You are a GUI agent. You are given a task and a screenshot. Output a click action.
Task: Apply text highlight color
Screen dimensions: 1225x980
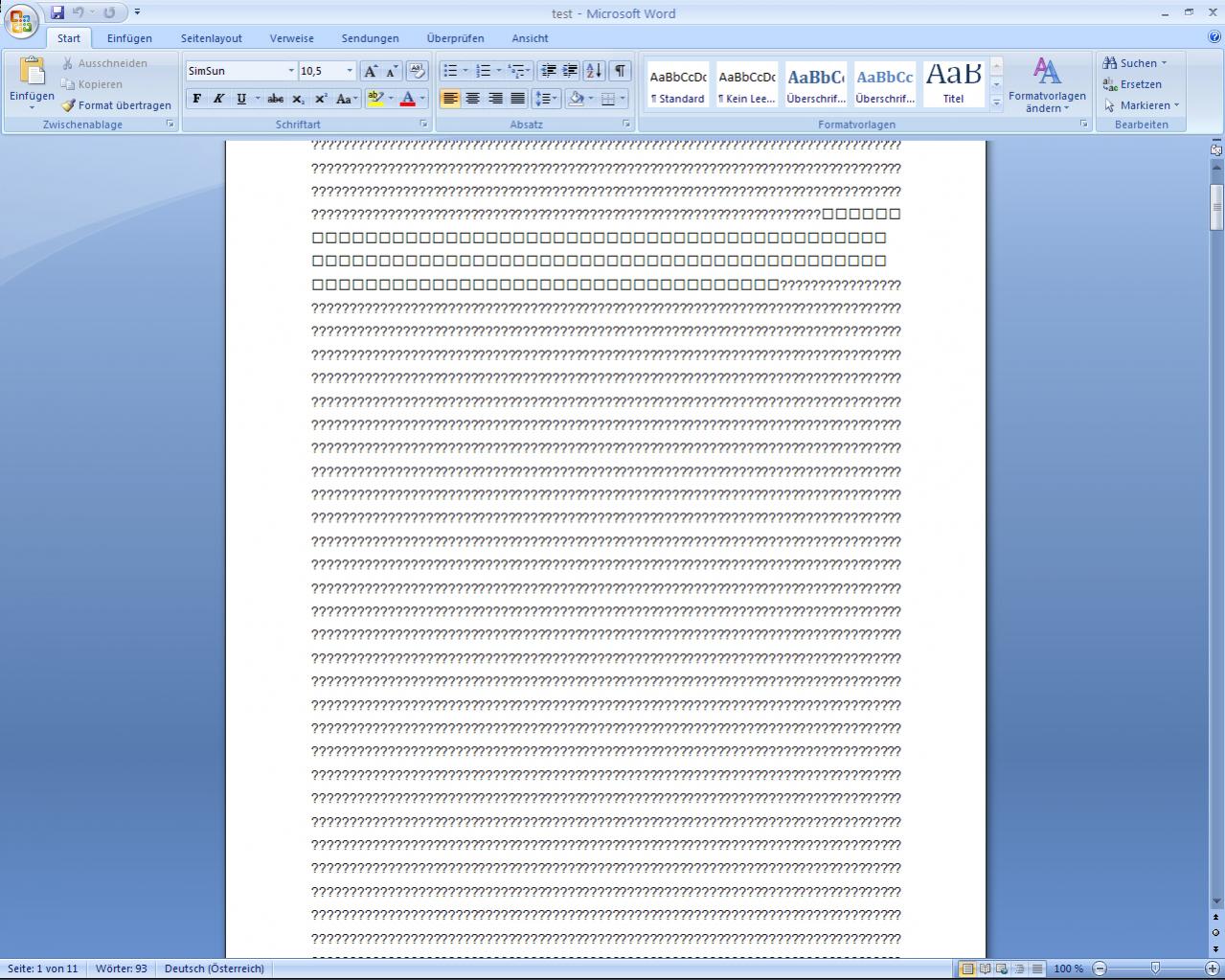[375, 99]
